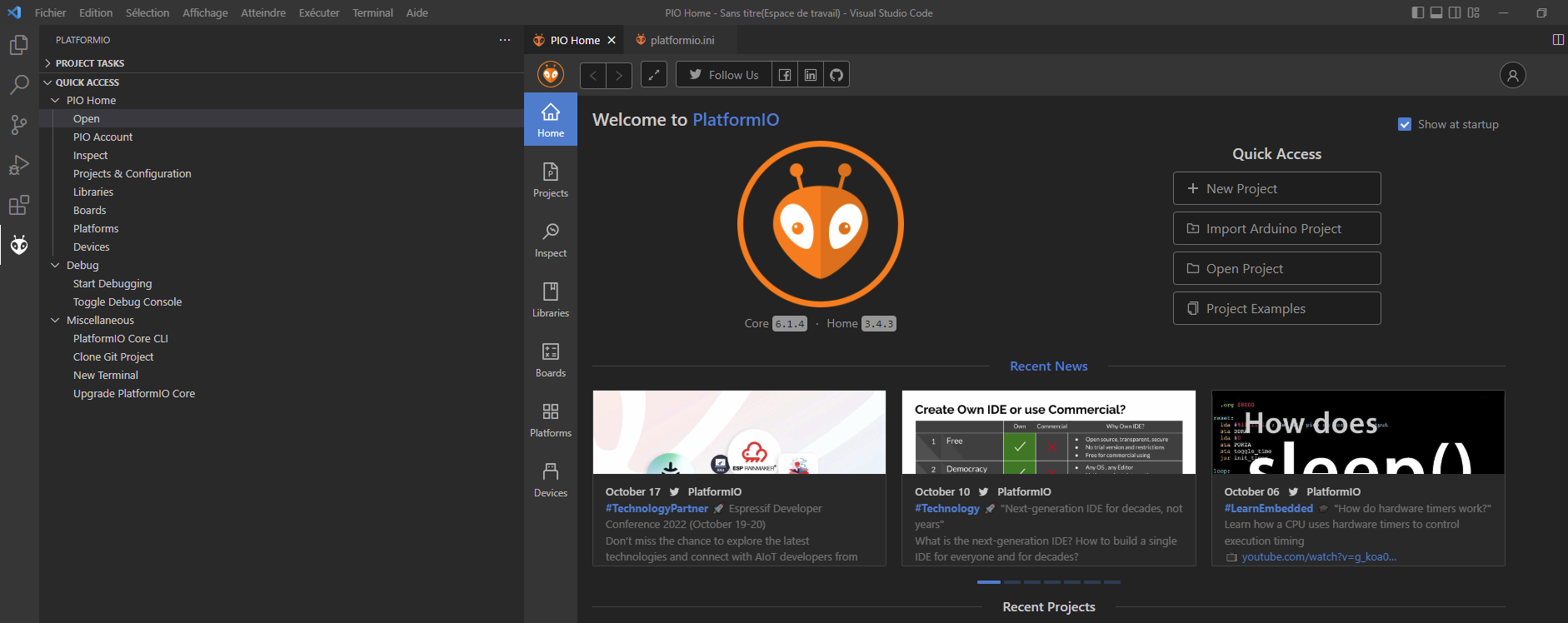Select Toggle Debug Console tree item
Image resolution: width=1568 pixels, height=623 pixels.
[x=127, y=302]
